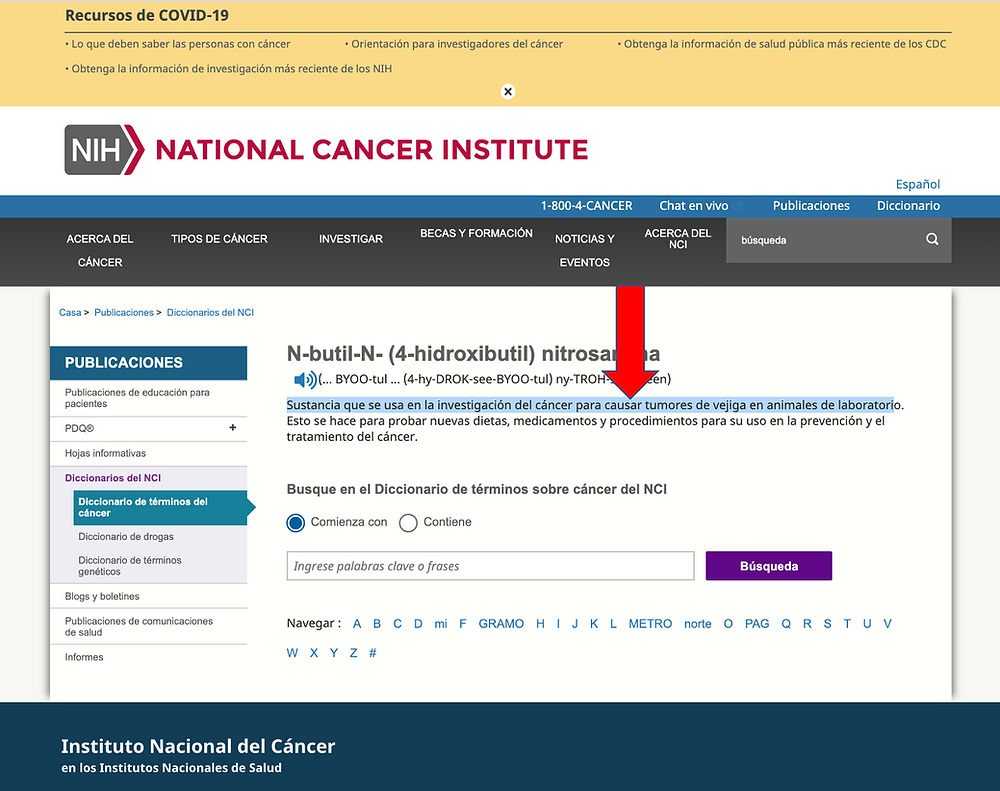Open the NIH National Cancer Institute logo
Screen dimensions: 1000x791
pyautogui.click(x=326, y=150)
